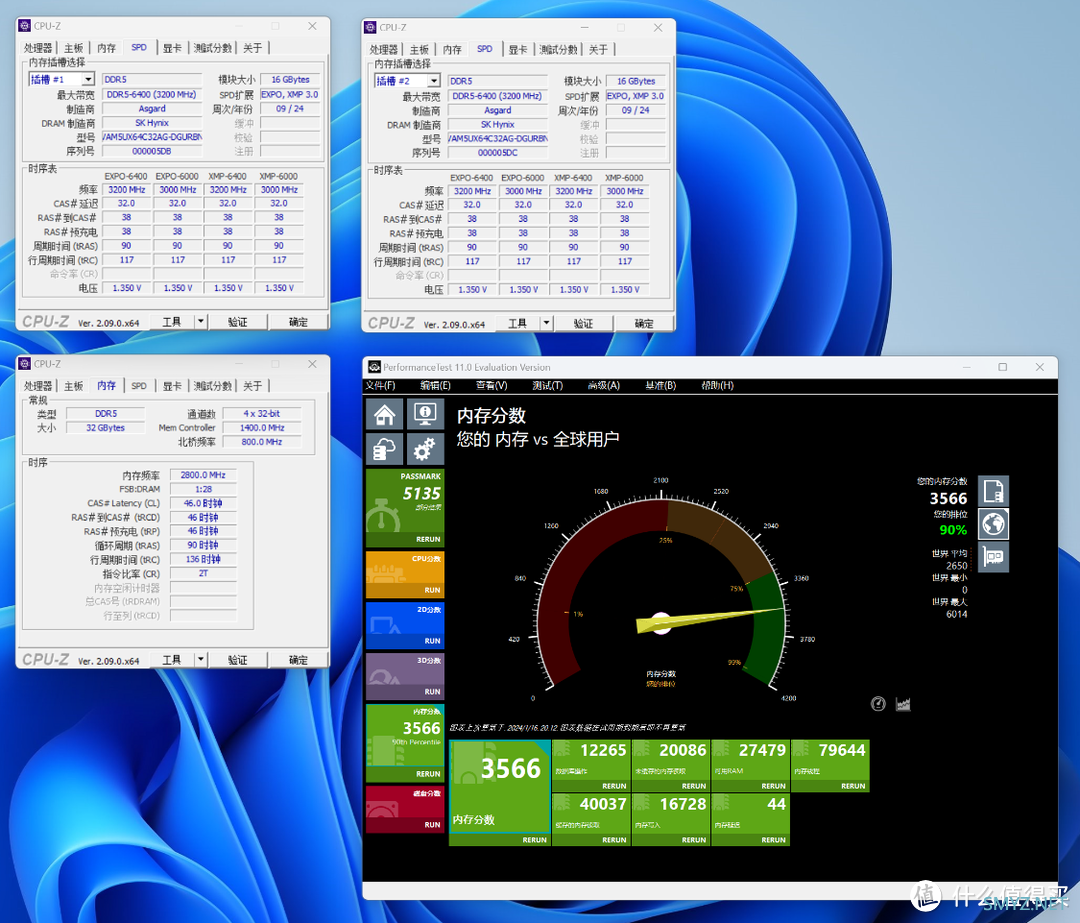Click the CPU-Z app icon in slot #1 window

[25, 25]
